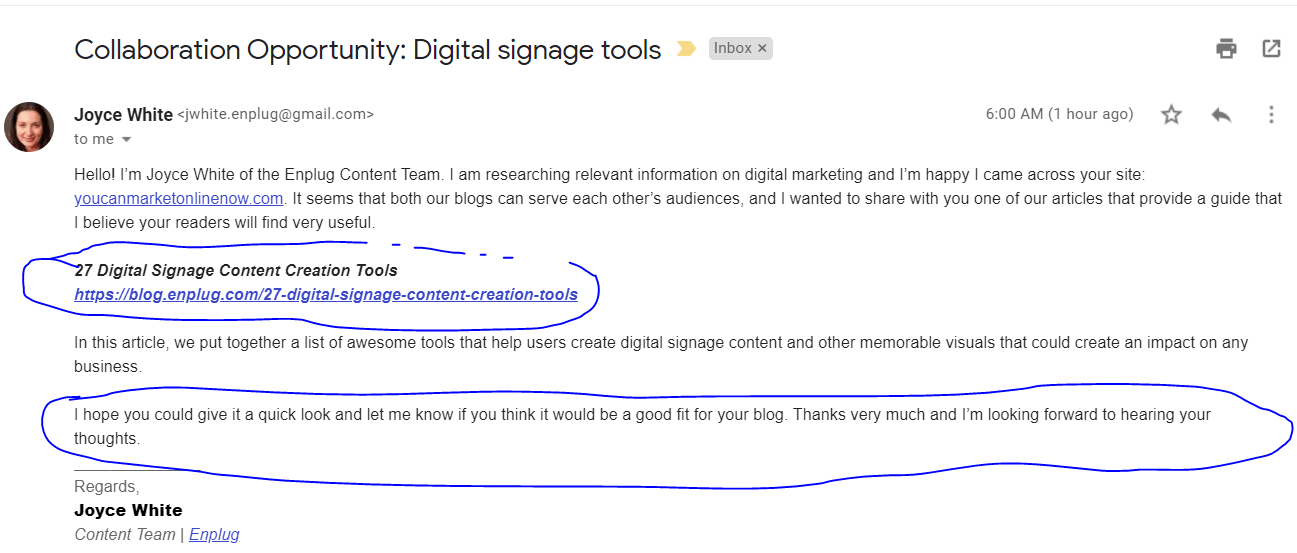
Task: Remove the Inbox label with its x
Action: pyautogui.click(x=762, y=48)
